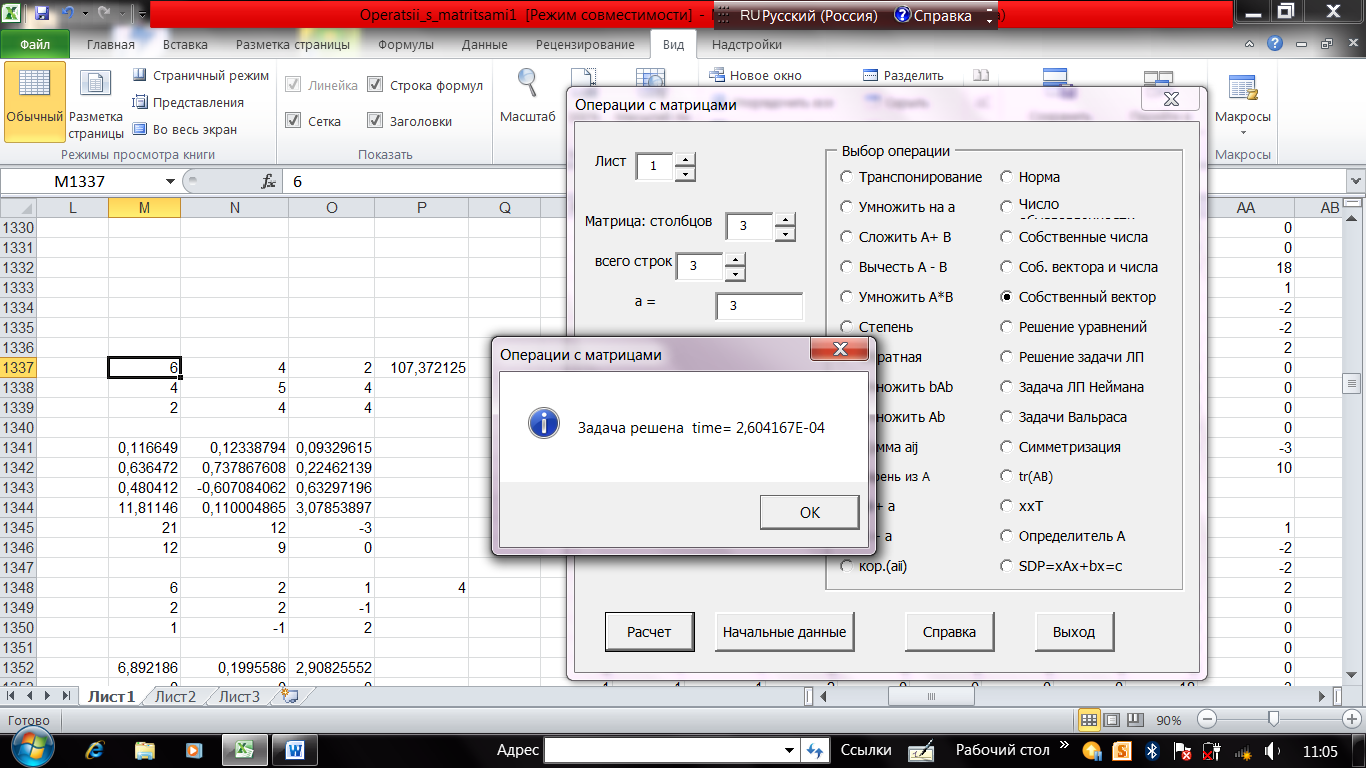Open the Файл tab
Viewport: 1366px width, 768px height.
click(x=35, y=44)
